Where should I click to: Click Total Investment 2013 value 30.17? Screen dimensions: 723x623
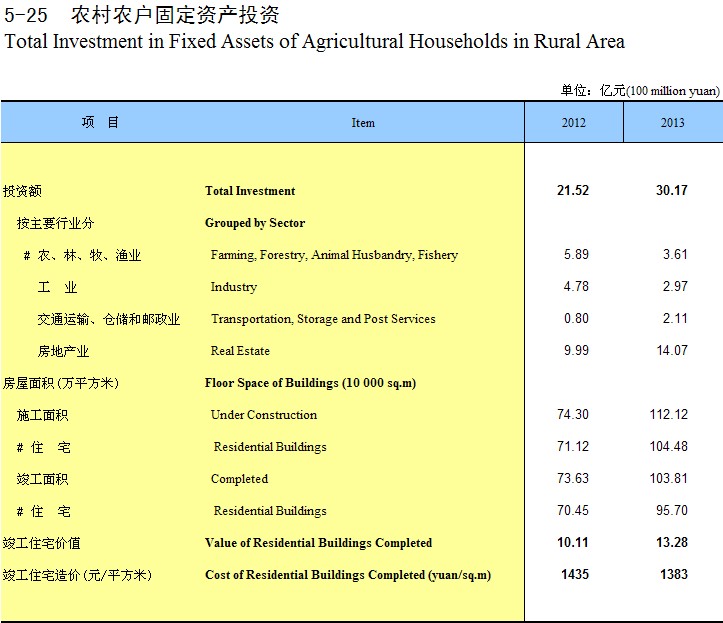pyautogui.click(x=671, y=191)
